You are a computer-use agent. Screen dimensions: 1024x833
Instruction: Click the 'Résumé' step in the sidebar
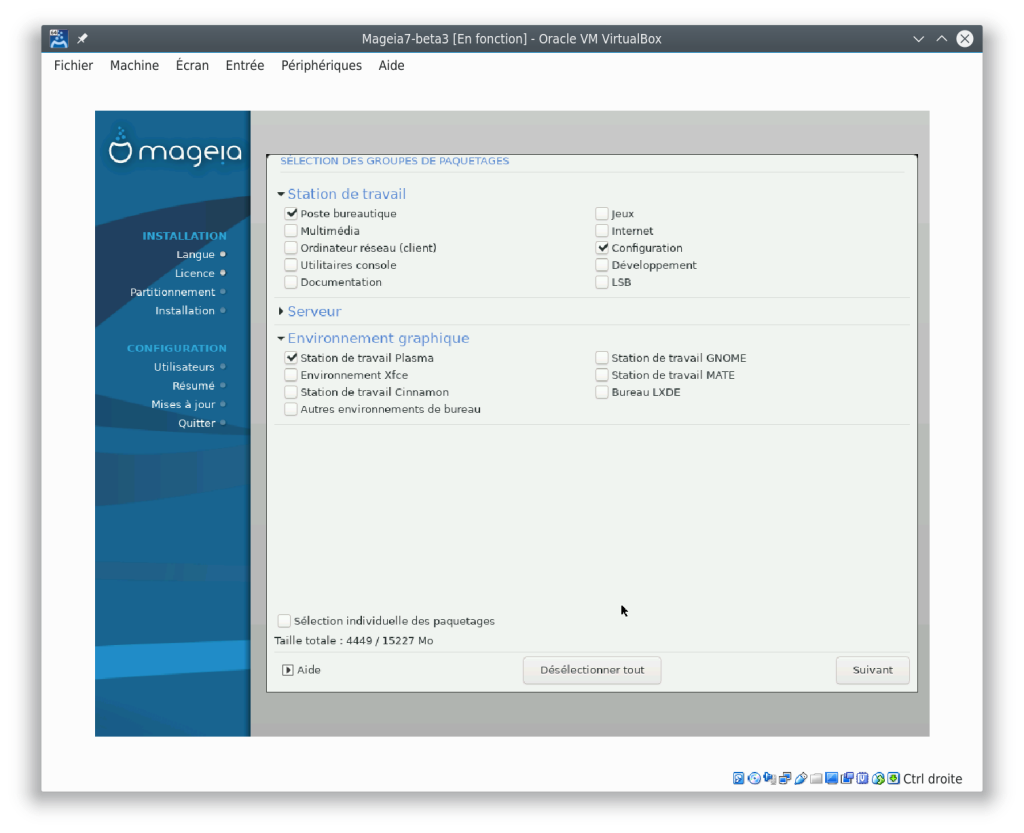(193, 386)
